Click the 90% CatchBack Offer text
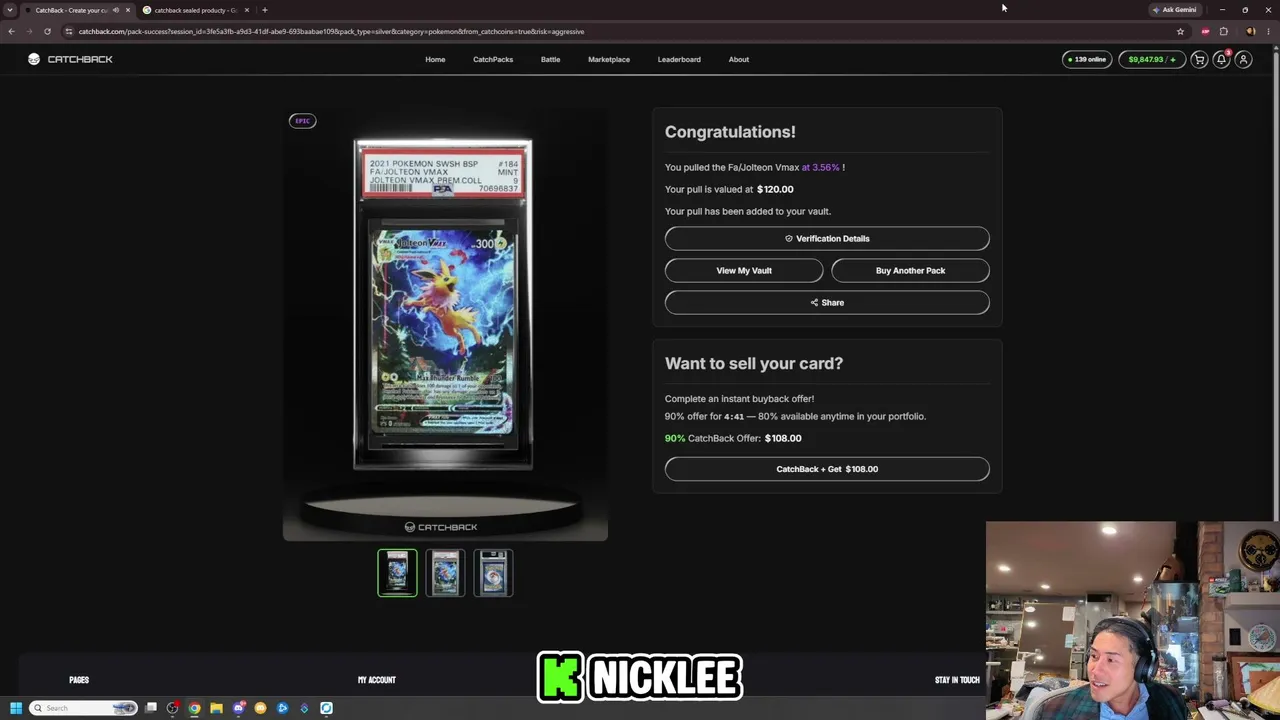The height and width of the screenshot is (720, 1280). [733, 438]
